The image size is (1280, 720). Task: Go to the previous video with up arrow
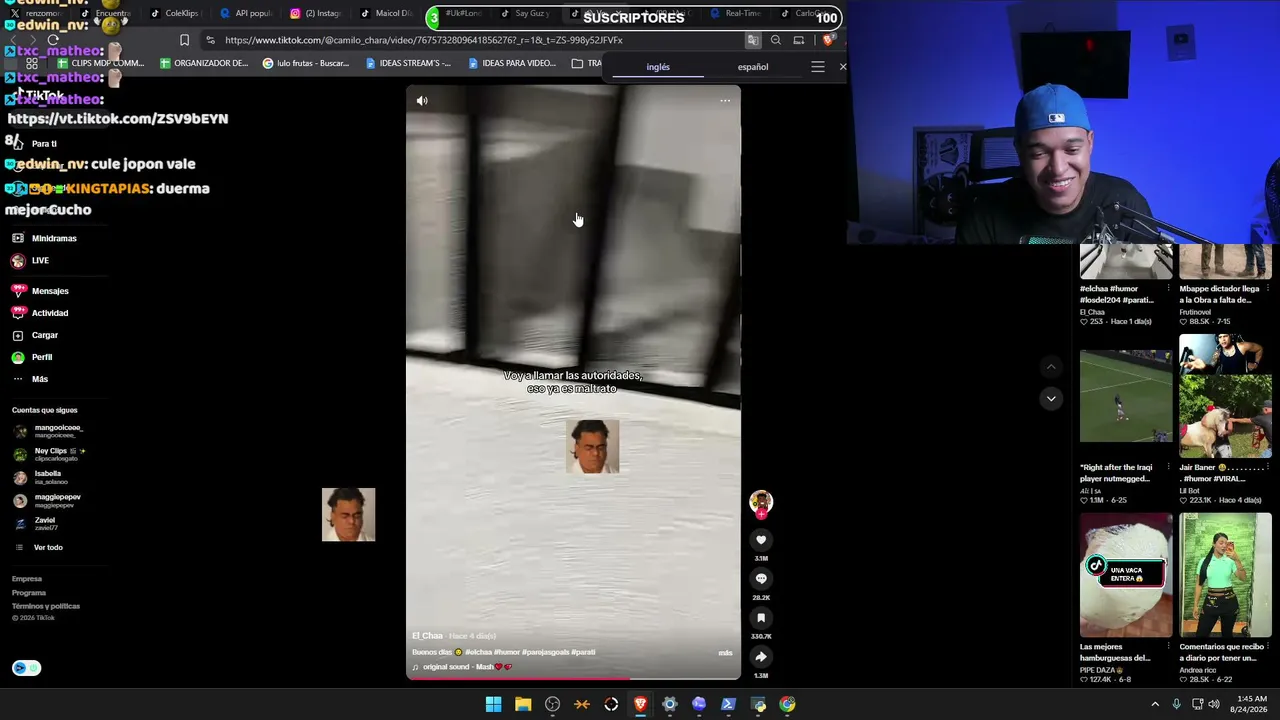pyautogui.click(x=1051, y=367)
